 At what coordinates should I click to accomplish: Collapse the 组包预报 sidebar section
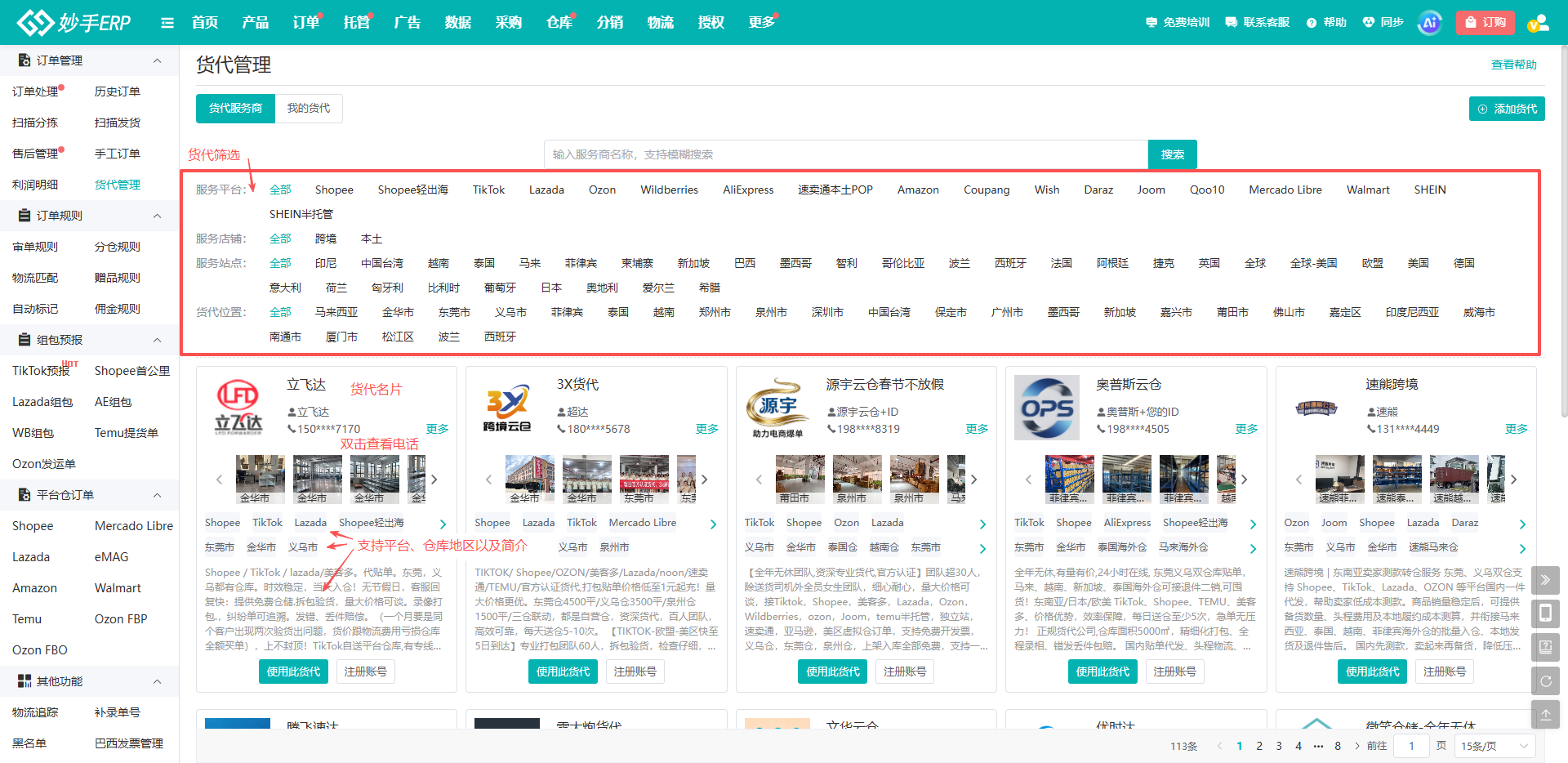158,340
